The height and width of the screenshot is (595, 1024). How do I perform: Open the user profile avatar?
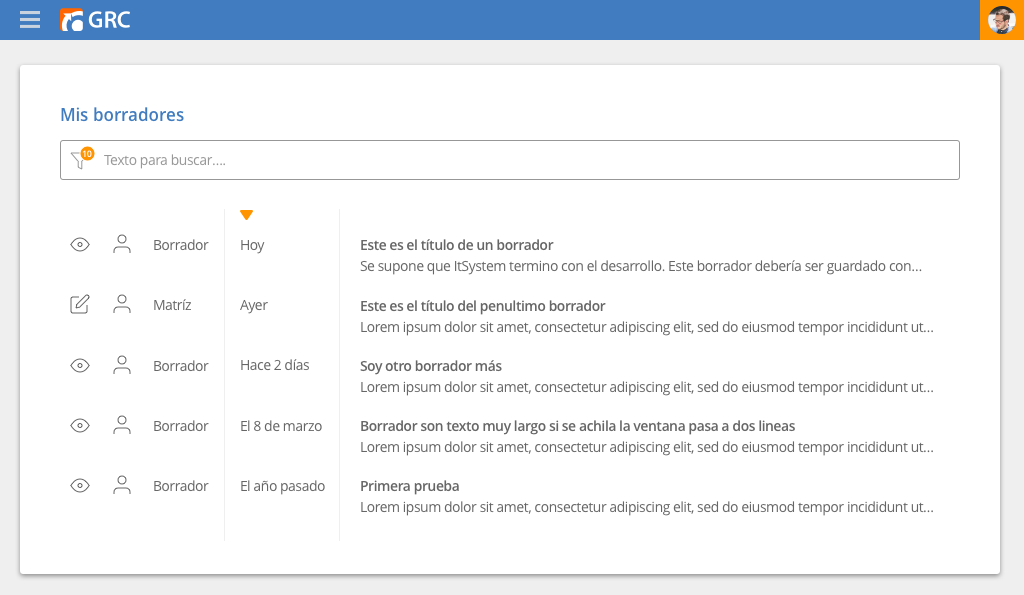coord(1001,20)
